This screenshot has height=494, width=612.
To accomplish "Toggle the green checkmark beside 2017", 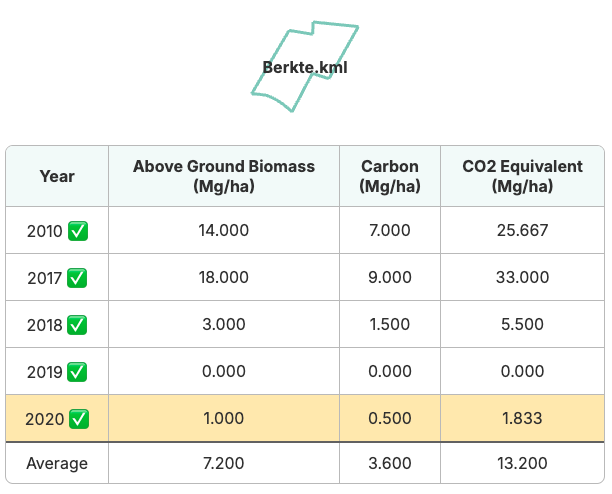I will tap(77, 278).
